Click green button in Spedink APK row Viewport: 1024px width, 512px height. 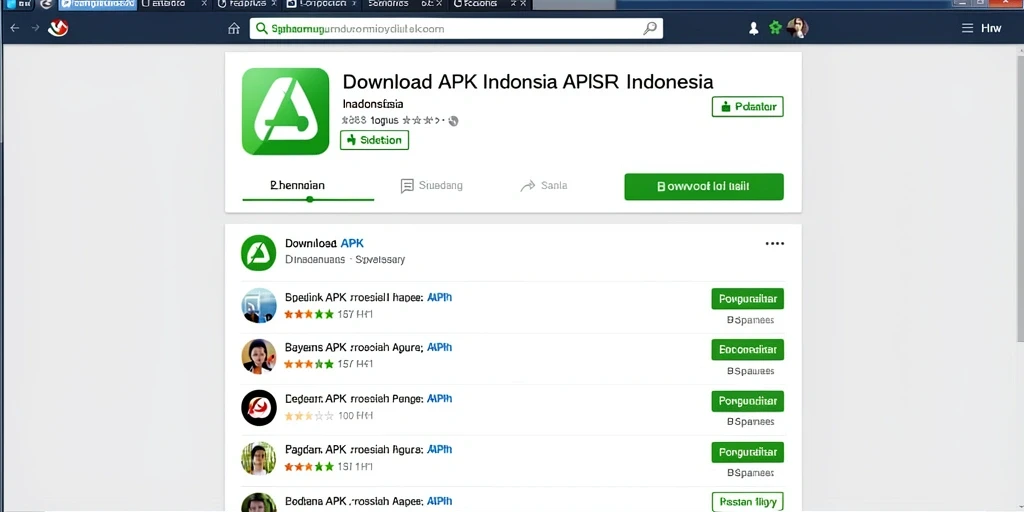(747, 299)
